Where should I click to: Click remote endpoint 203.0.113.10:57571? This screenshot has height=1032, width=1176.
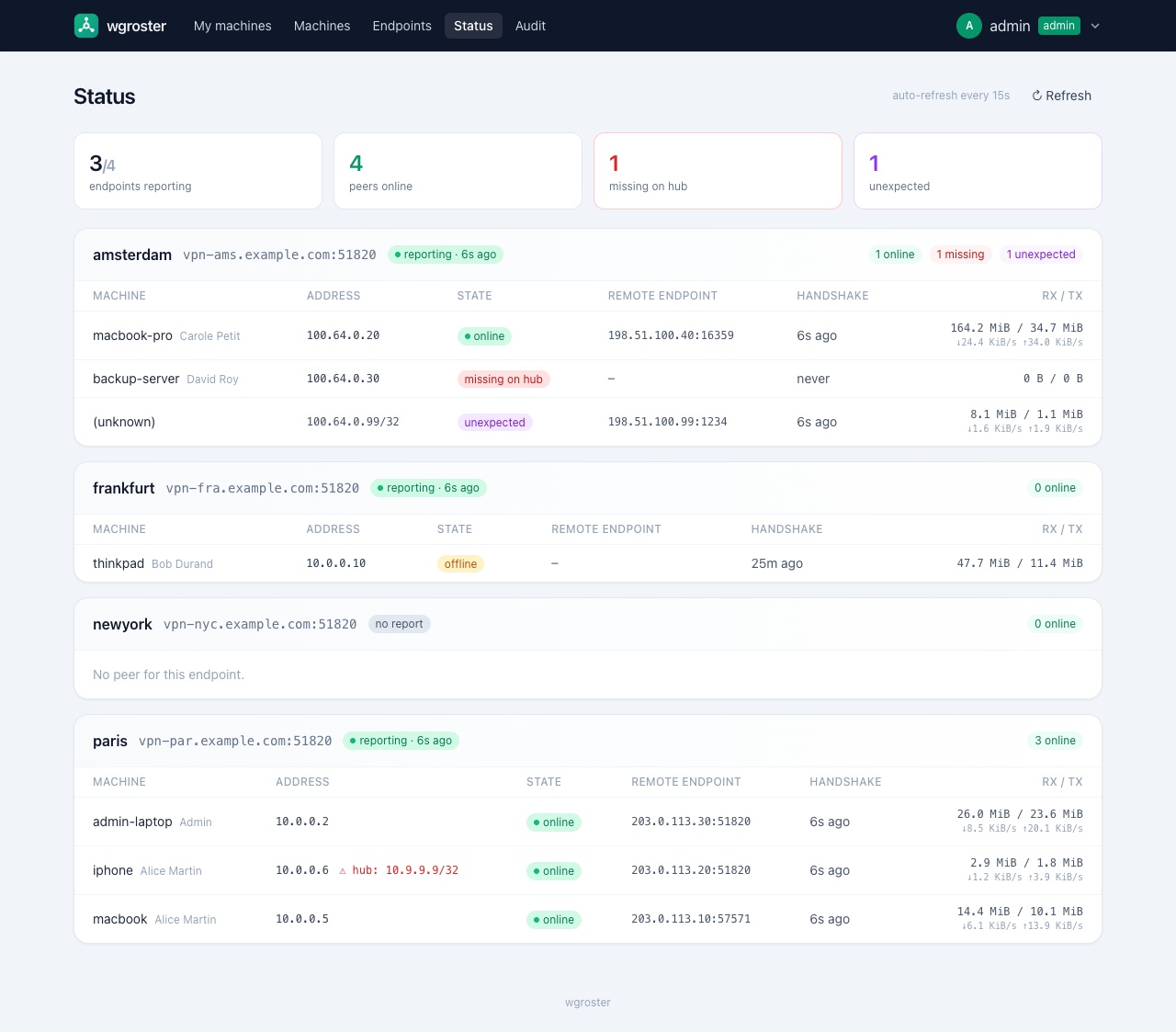pyautogui.click(x=691, y=919)
